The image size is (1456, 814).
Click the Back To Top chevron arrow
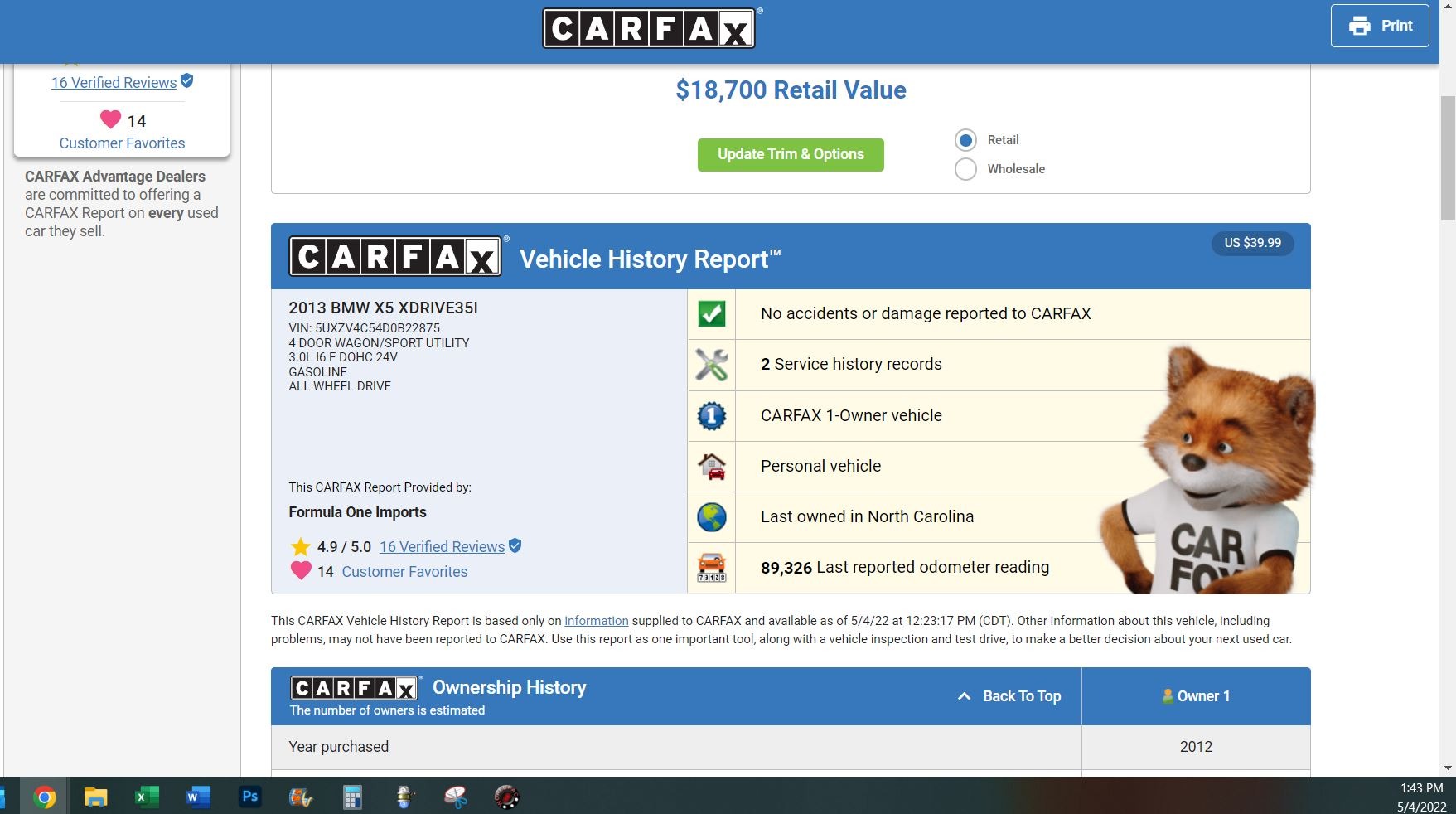click(964, 696)
